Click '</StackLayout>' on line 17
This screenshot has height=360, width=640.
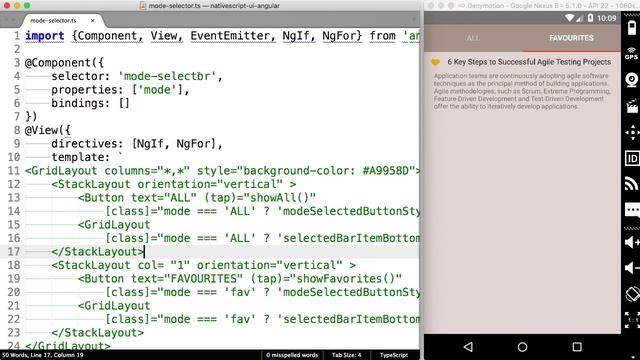(97, 252)
